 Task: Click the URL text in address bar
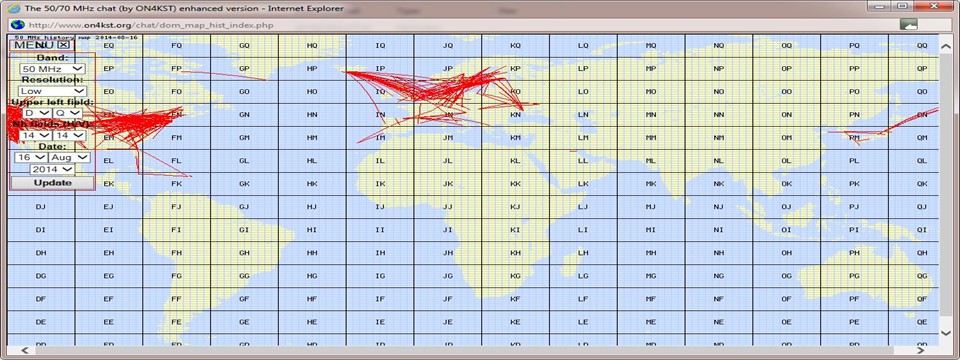click(151, 25)
